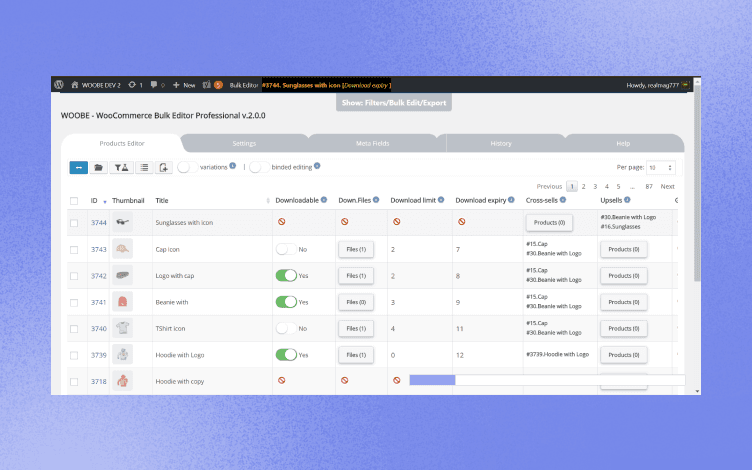This screenshot has height=470, width=752.
Task: Click the Title column sort handle
Action: coord(268,200)
